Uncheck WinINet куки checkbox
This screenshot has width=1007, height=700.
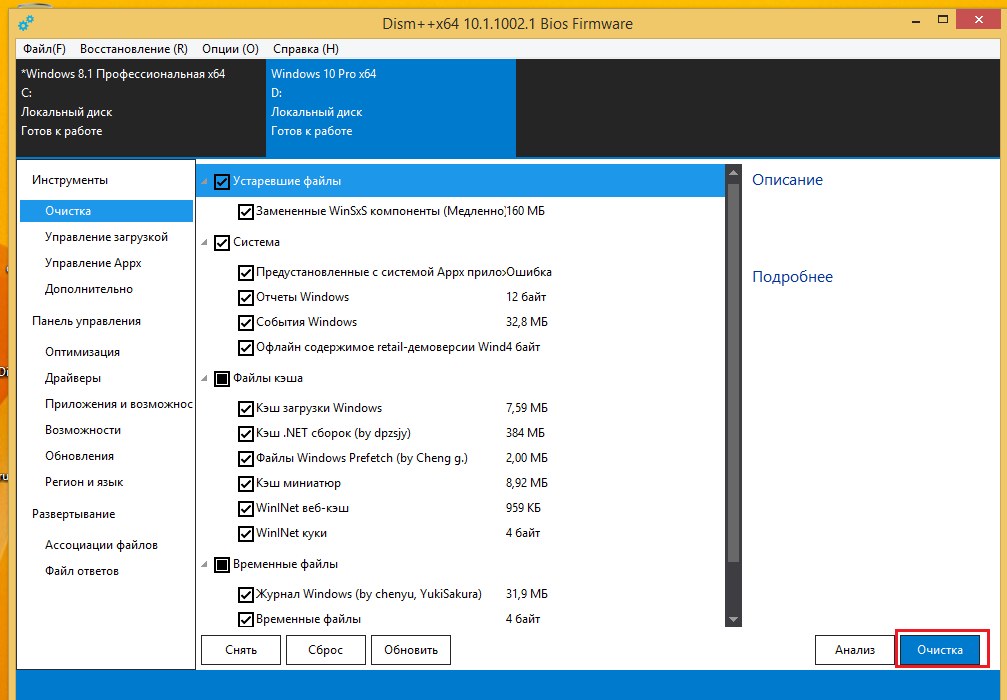click(245, 534)
